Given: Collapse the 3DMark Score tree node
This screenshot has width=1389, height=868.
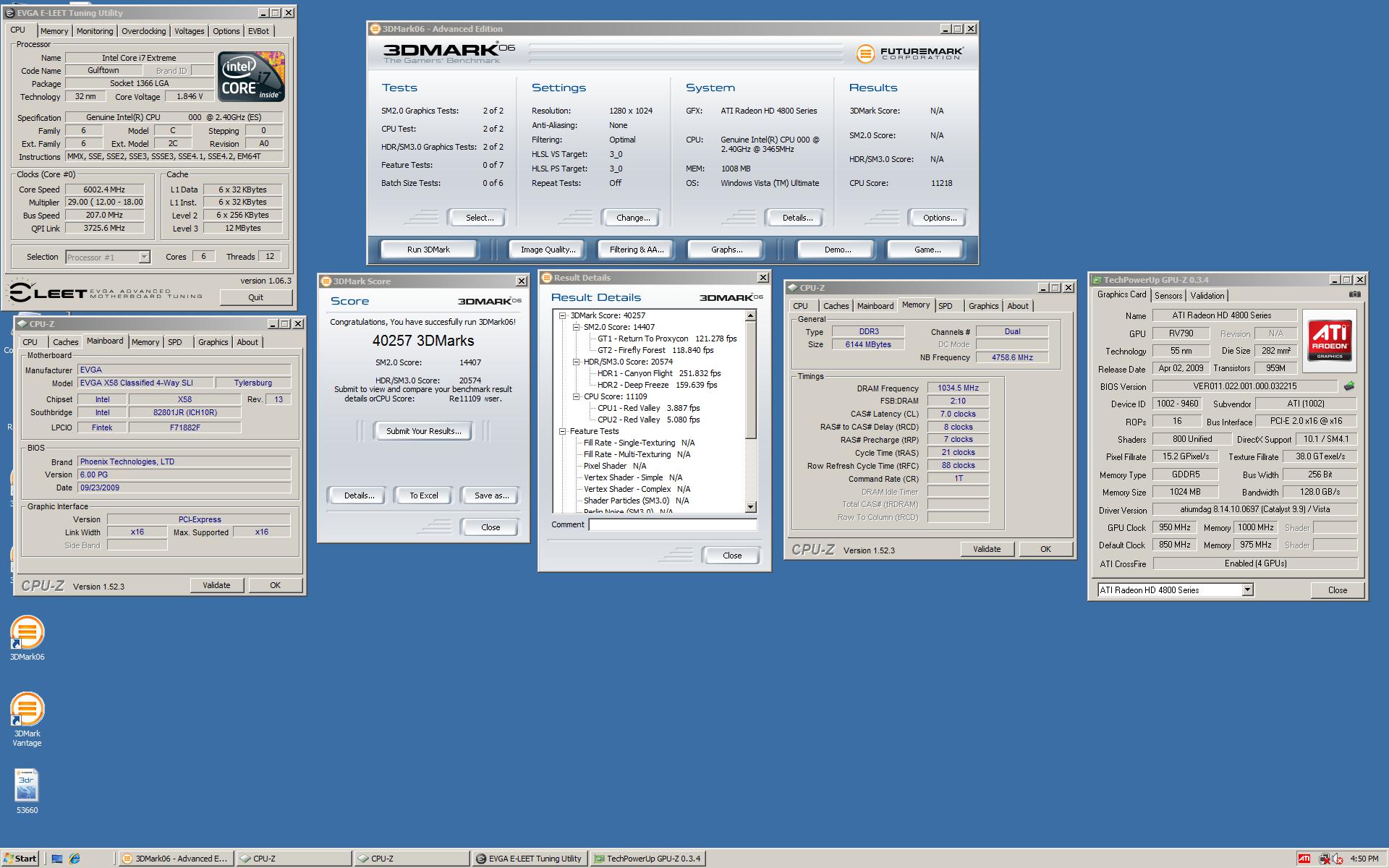Looking at the screenshot, I should 563,315.
